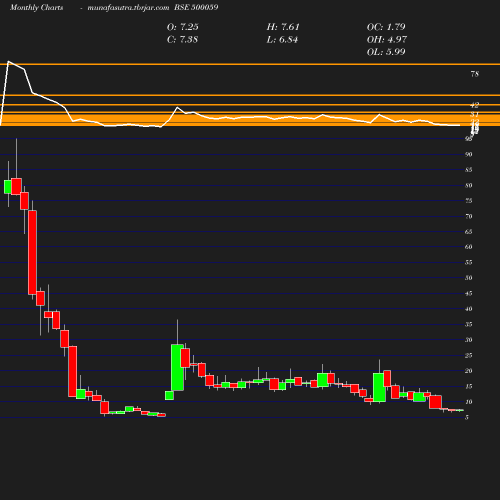Select the 45 price axis label
Screen dimensions: 500x500
(x=469, y=294)
